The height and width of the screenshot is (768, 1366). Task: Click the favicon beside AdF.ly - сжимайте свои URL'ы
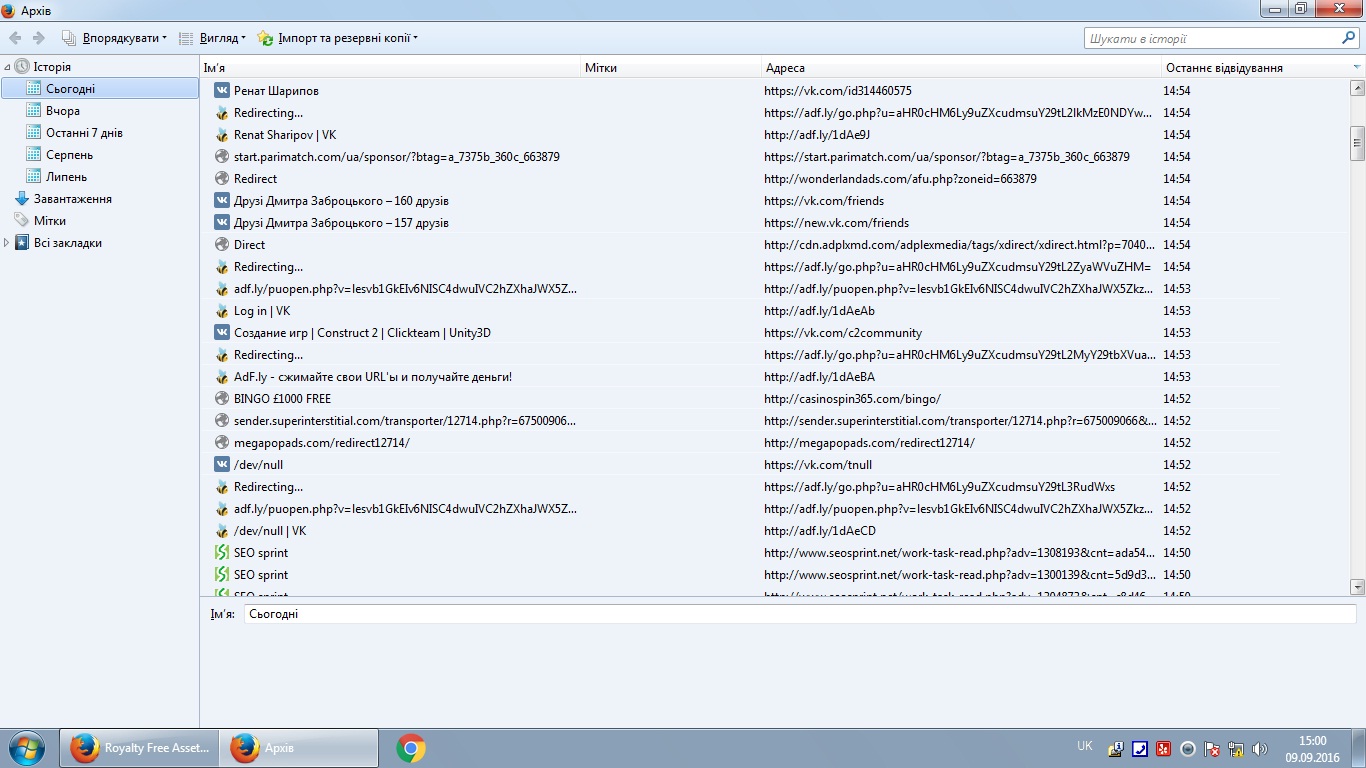(222, 376)
